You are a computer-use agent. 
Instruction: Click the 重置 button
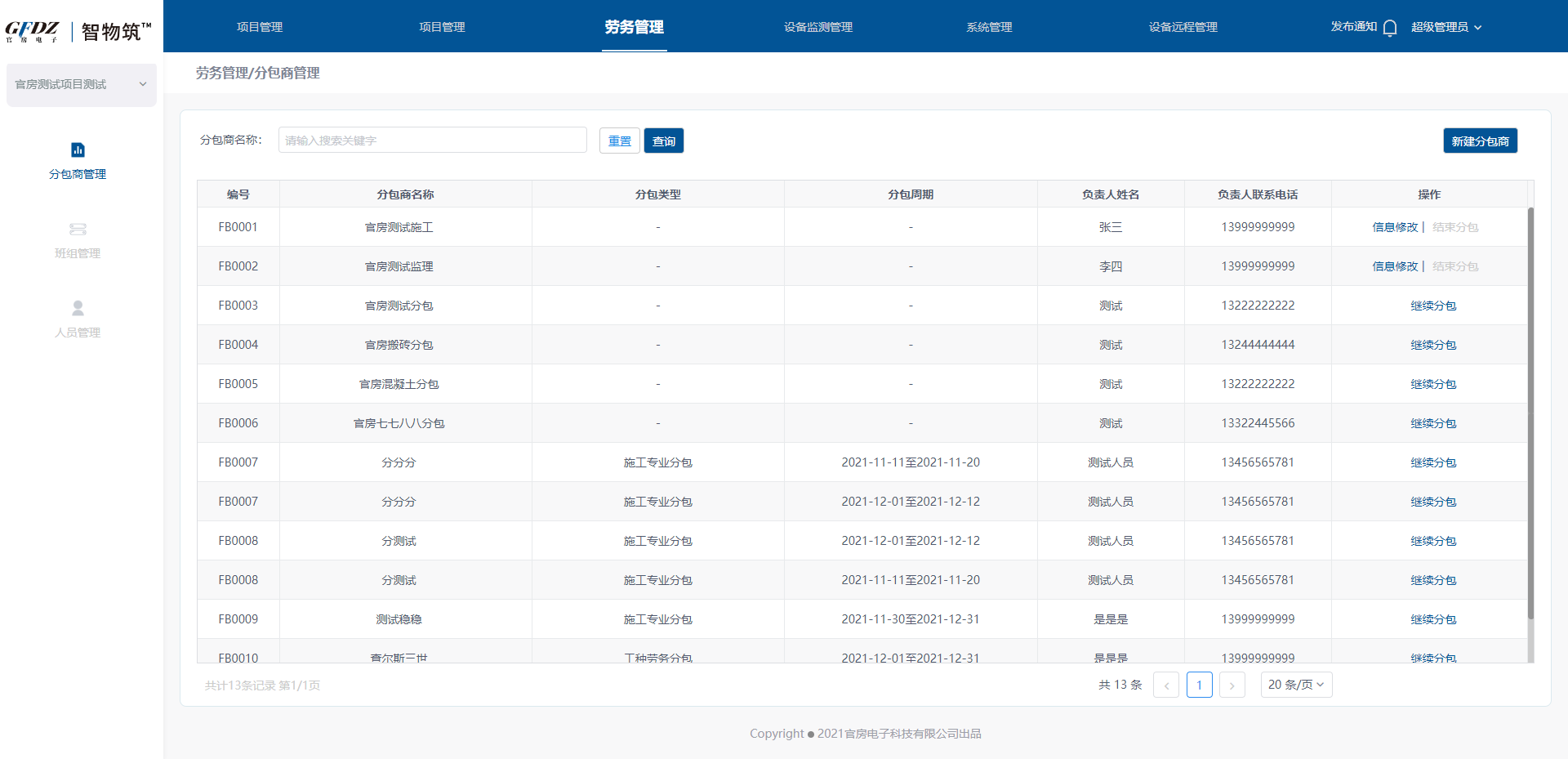(x=620, y=141)
